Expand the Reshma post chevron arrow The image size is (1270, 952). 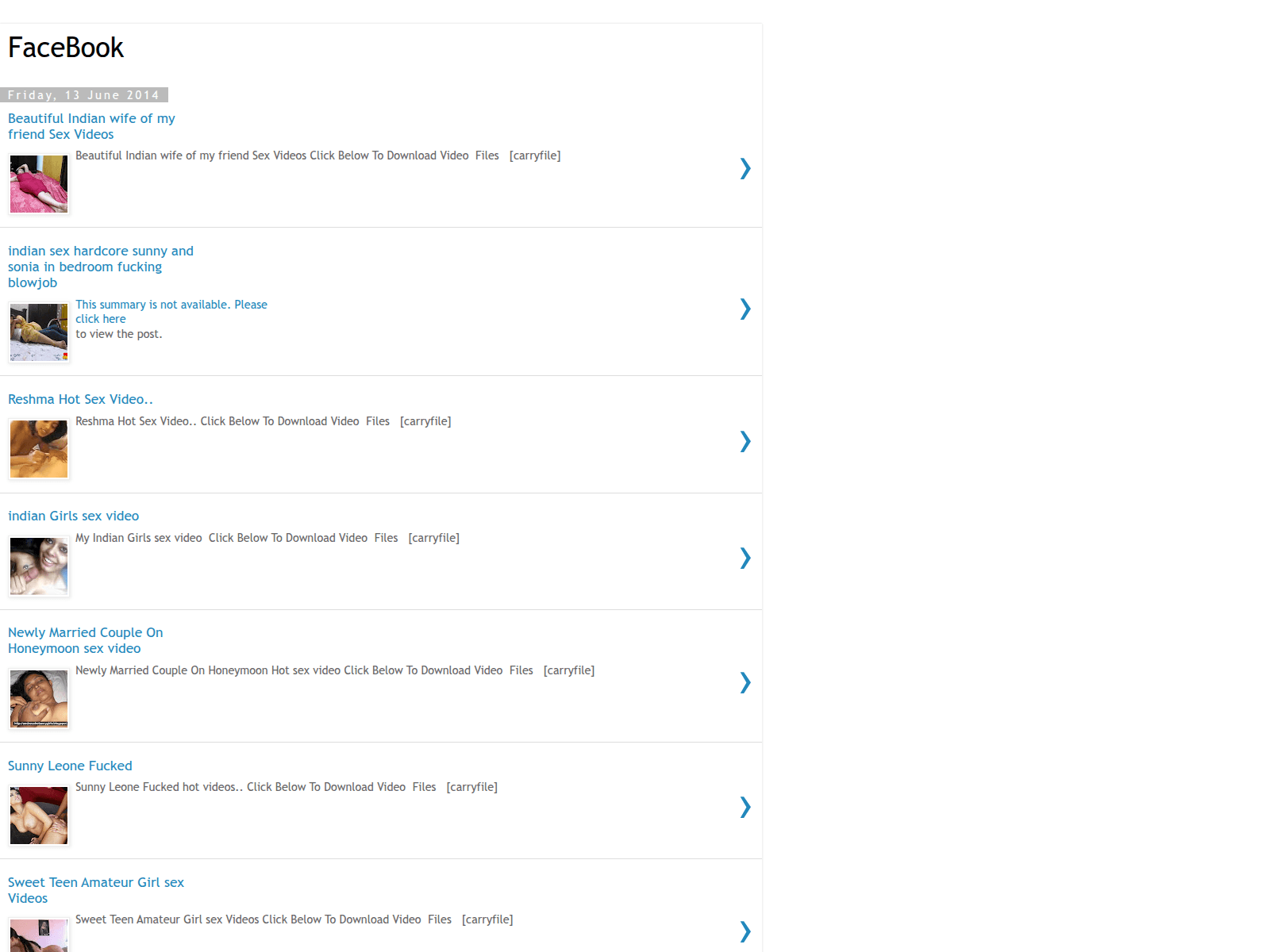(x=745, y=441)
